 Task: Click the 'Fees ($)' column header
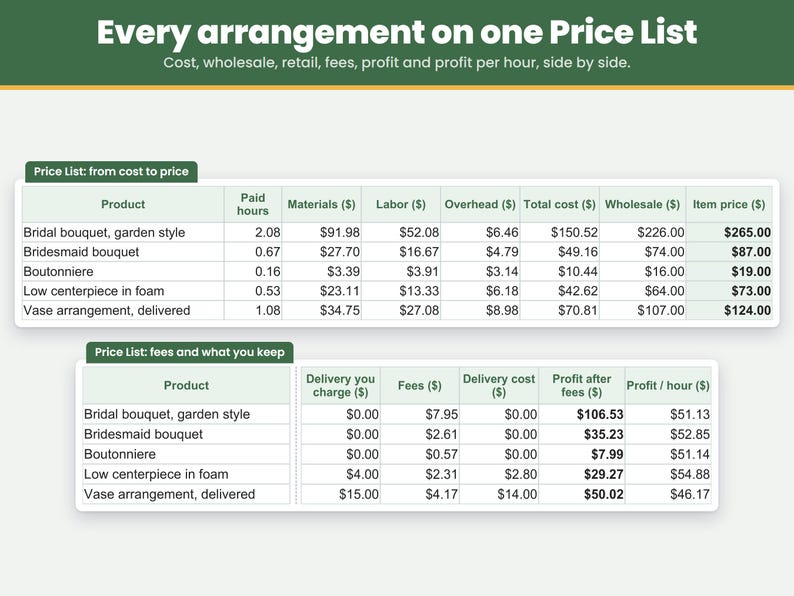pyautogui.click(x=420, y=385)
